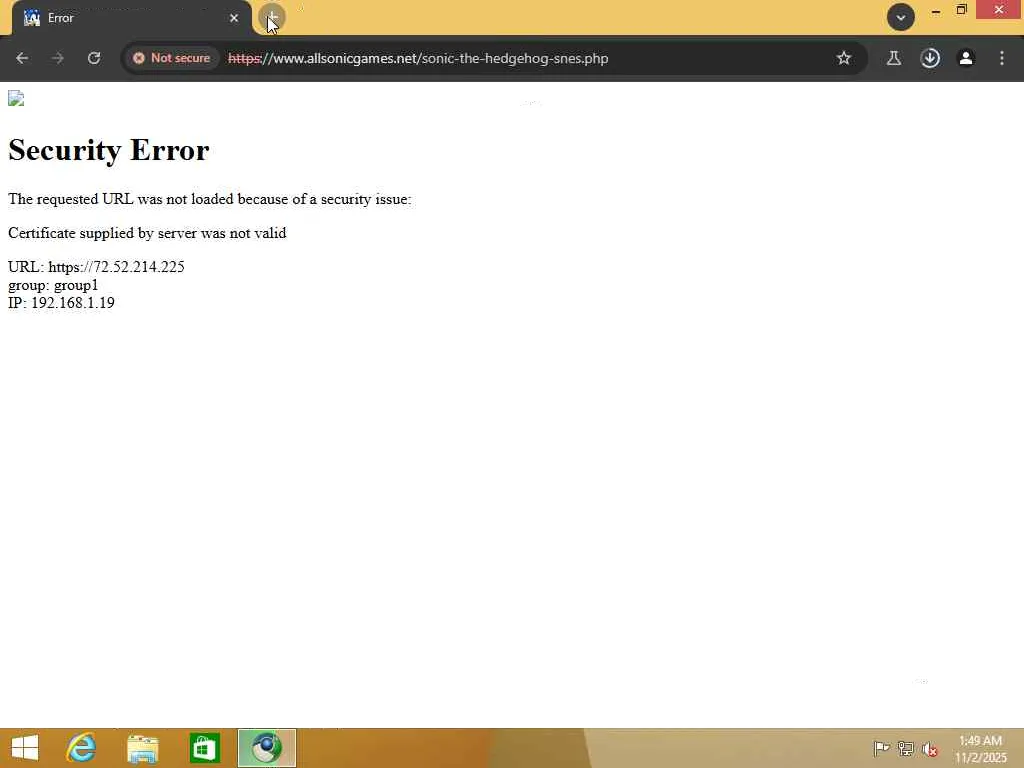Click the 'IP: 192.168.1.19' line
This screenshot has width=1024, height=768.
(x=61, y=303)
